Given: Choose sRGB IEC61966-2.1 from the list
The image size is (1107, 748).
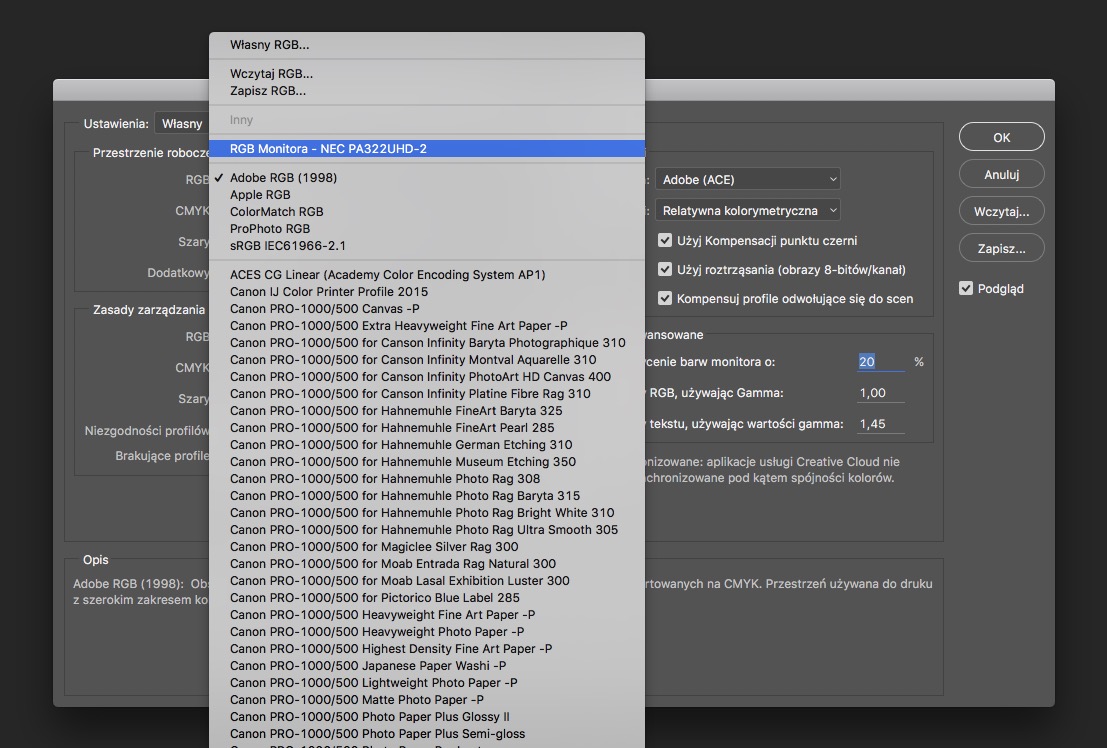Looking at the screenshot, I should coord(288,246).
